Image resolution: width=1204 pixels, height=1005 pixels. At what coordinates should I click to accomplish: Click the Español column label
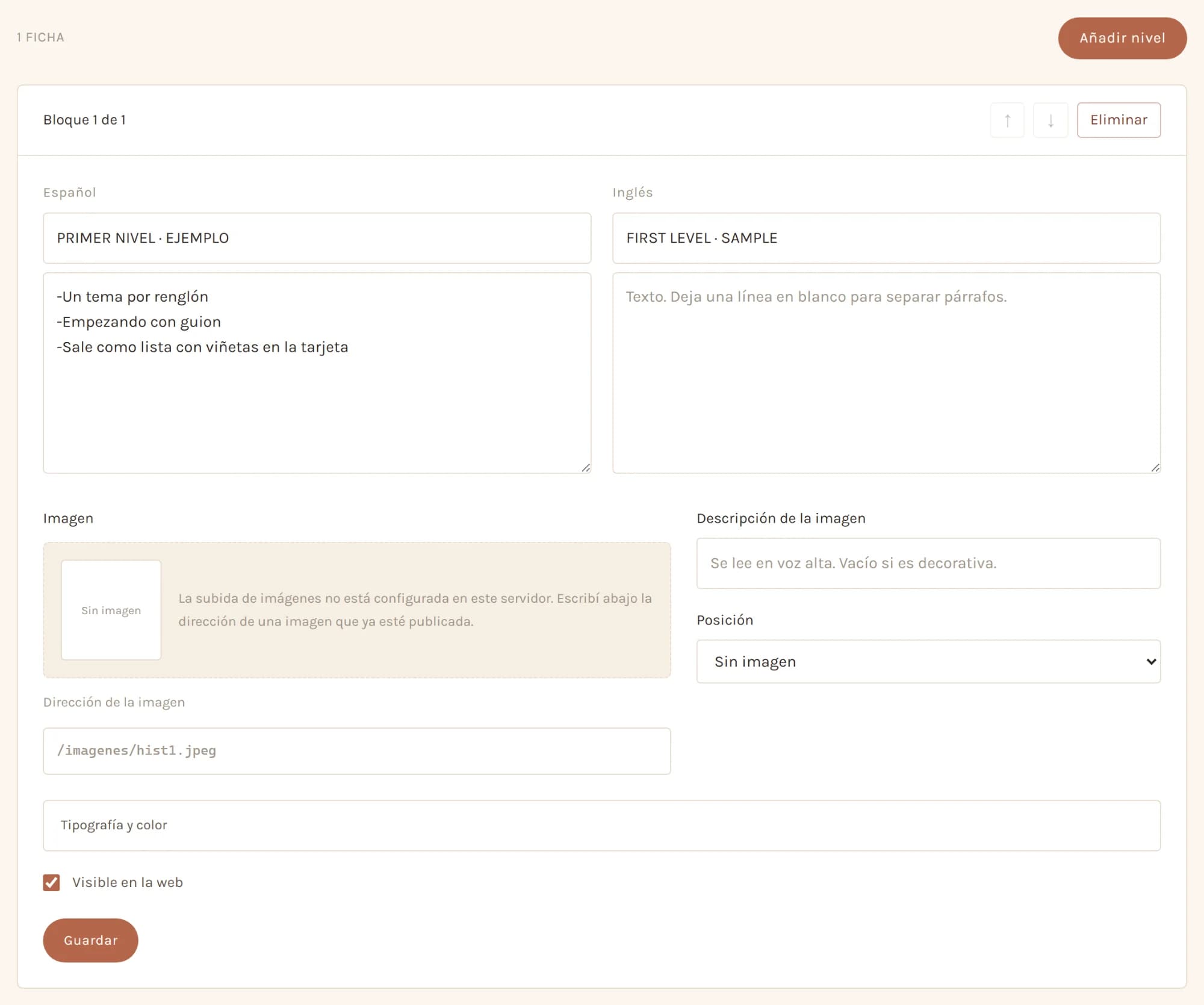tap(69, 192)
